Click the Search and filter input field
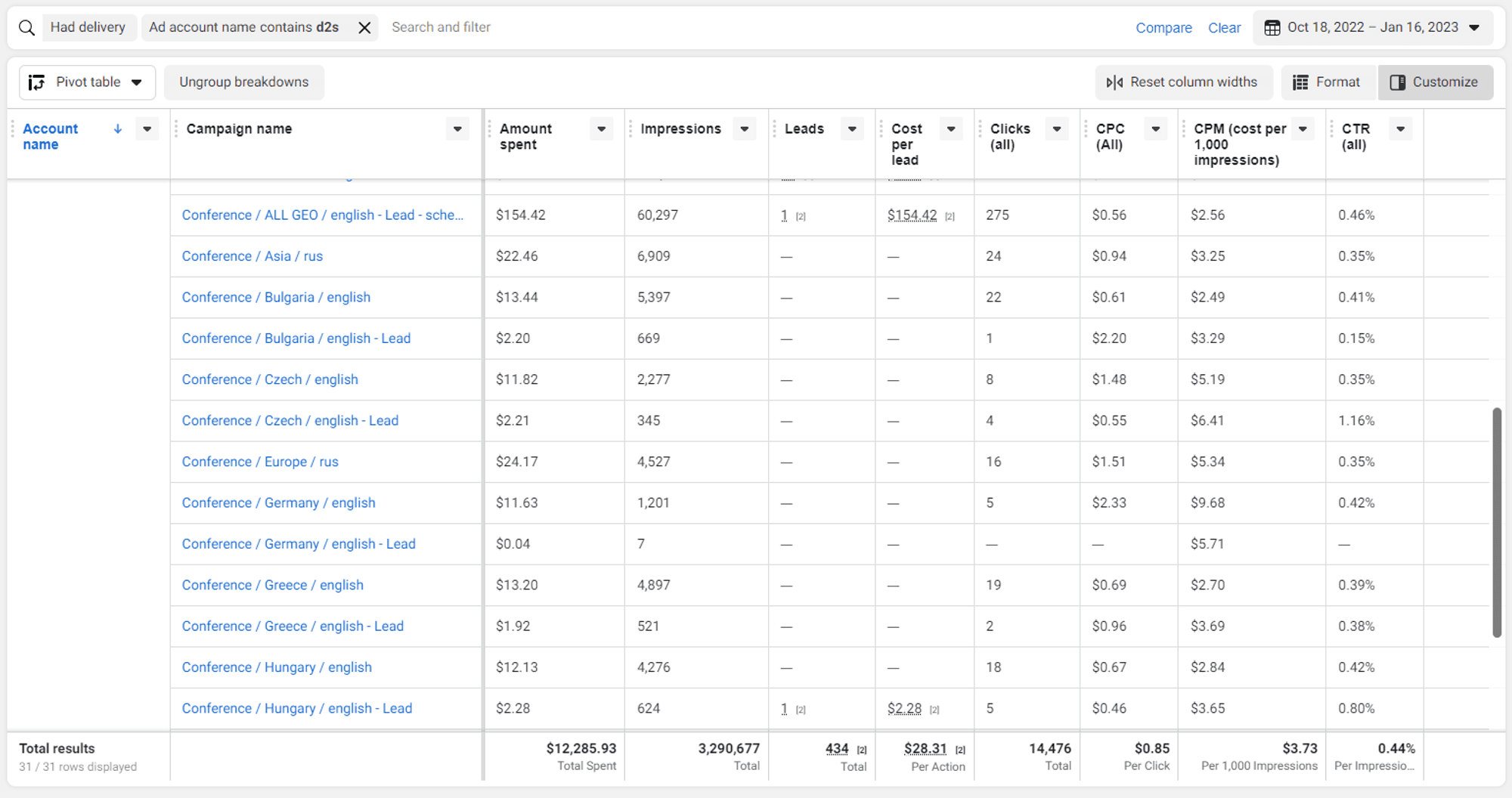This screenshot has height=798, width=1512. (442, 27)
